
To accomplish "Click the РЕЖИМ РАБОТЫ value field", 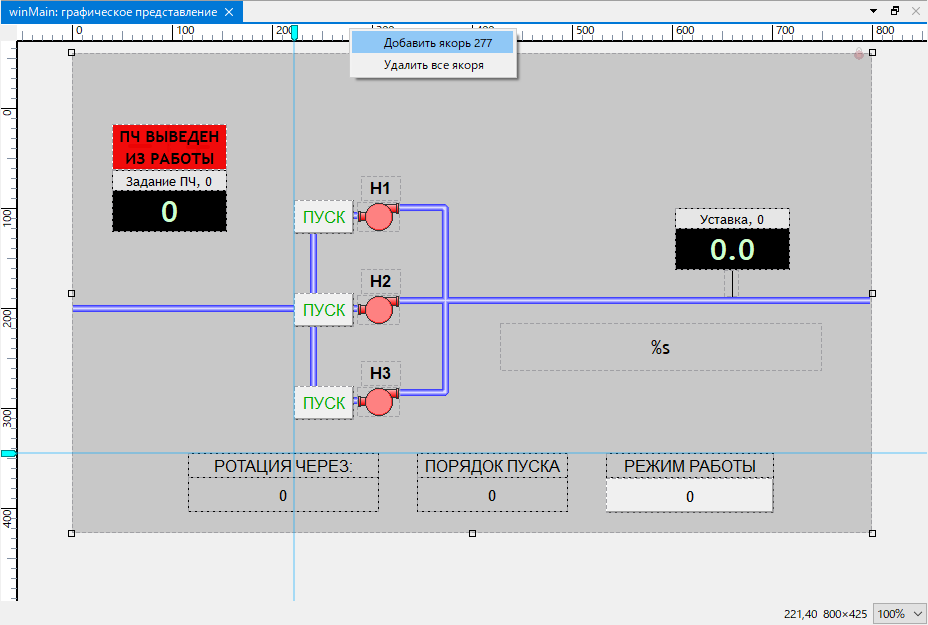I will [689, 496].
